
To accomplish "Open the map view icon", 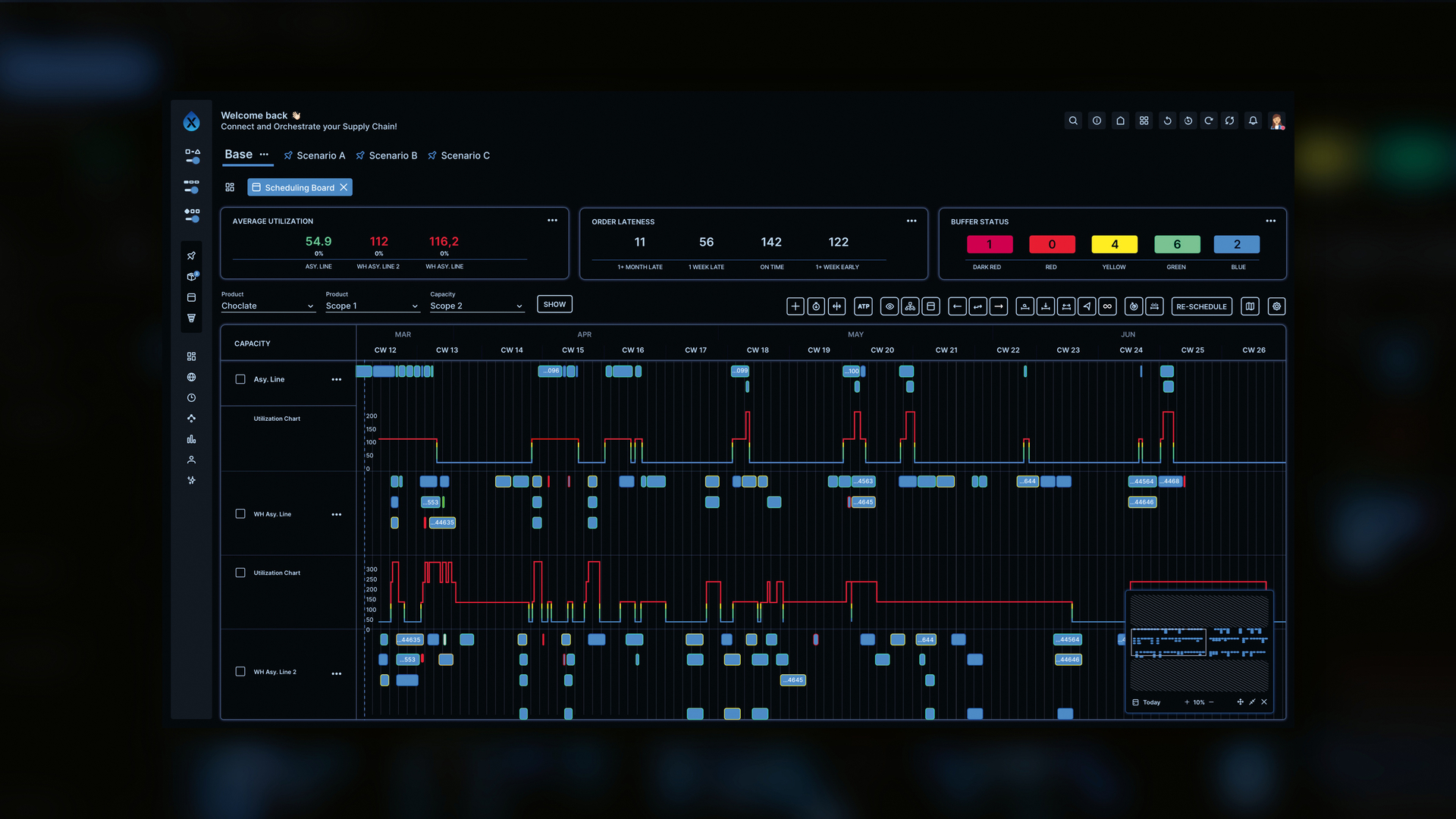I will tap(1250, 306).
